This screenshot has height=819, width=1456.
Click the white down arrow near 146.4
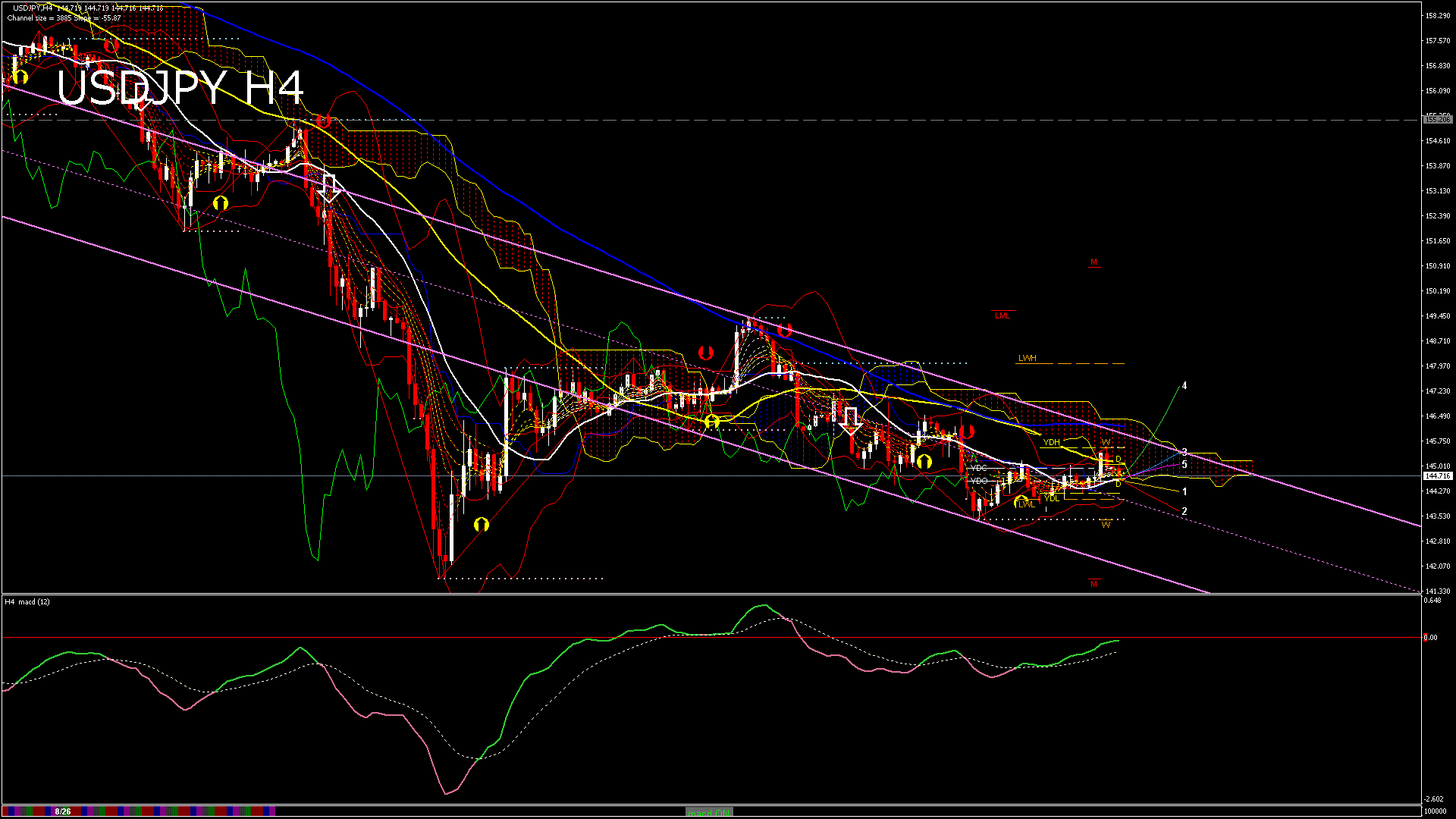tap(850, 419)
